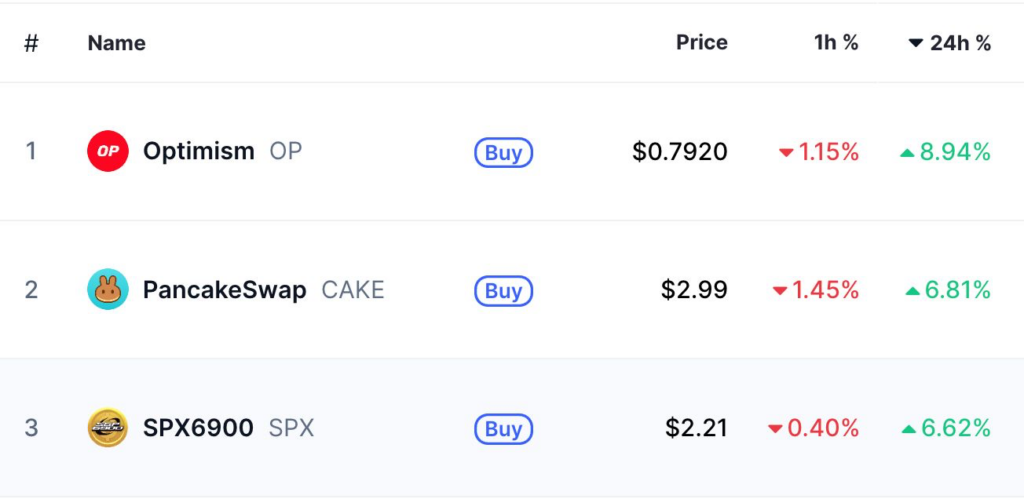Open the PancakeSwap coin name link
Screen dimensions: 1024x499
225,290
